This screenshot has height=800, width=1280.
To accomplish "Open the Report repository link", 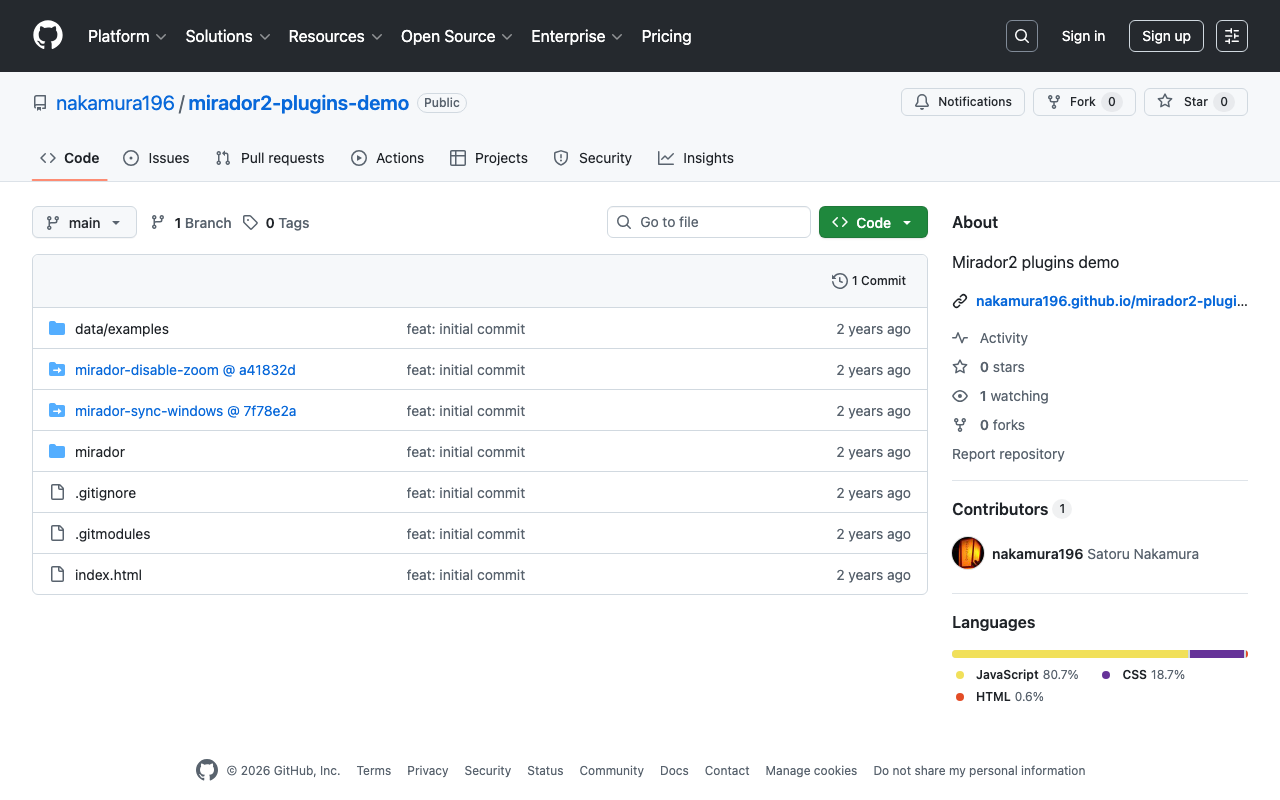I will point(1008,454).
